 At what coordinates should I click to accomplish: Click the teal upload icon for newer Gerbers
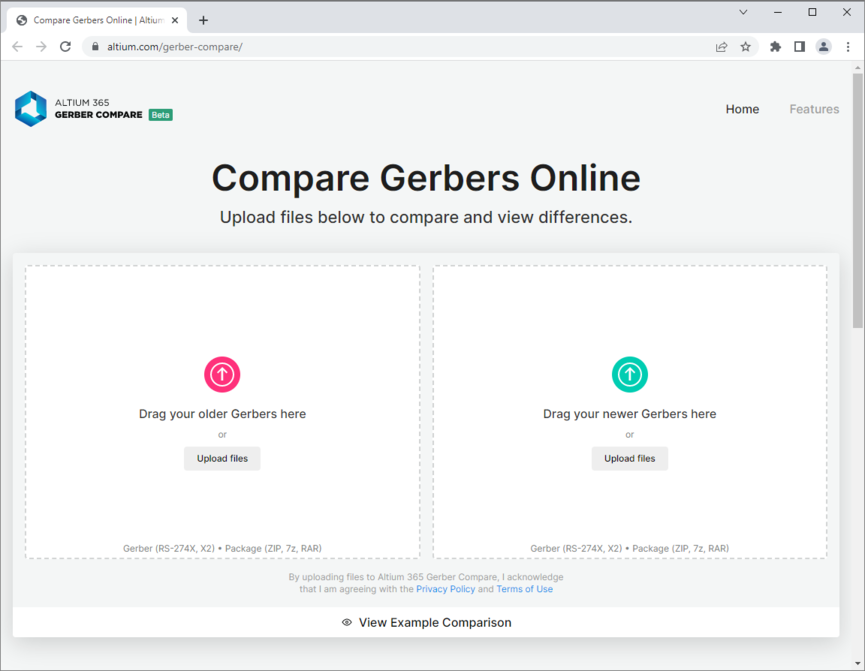[629, 374]
